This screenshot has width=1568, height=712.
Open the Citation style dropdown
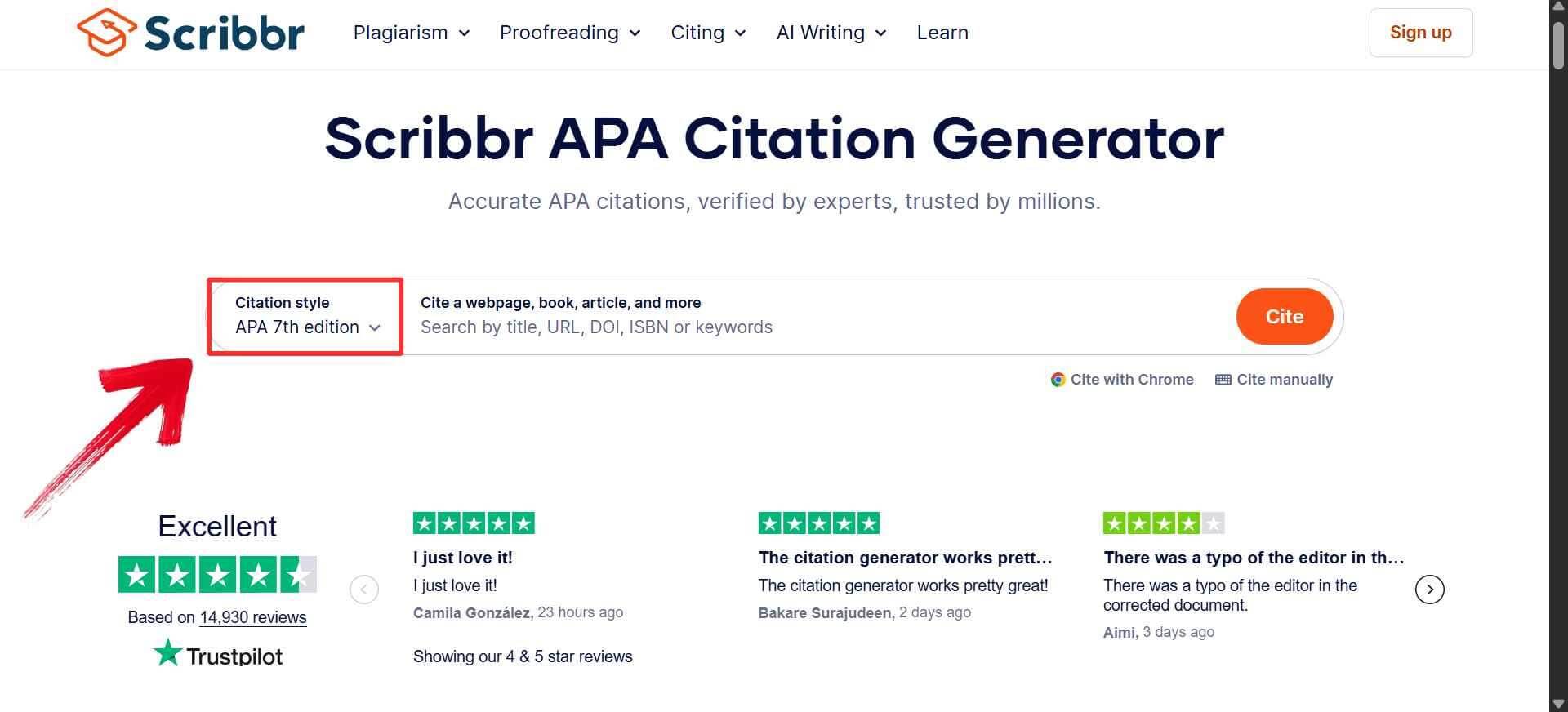305,327
